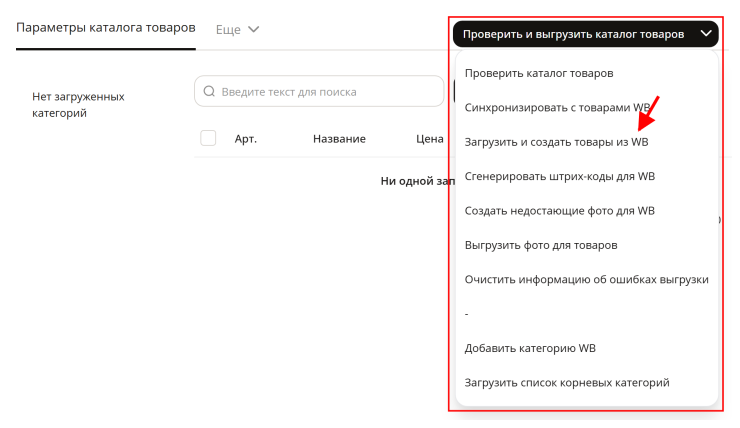Open the 'Параметры каталога товаров' tab
Screen dimensions: 740x428
pos(106,28)
